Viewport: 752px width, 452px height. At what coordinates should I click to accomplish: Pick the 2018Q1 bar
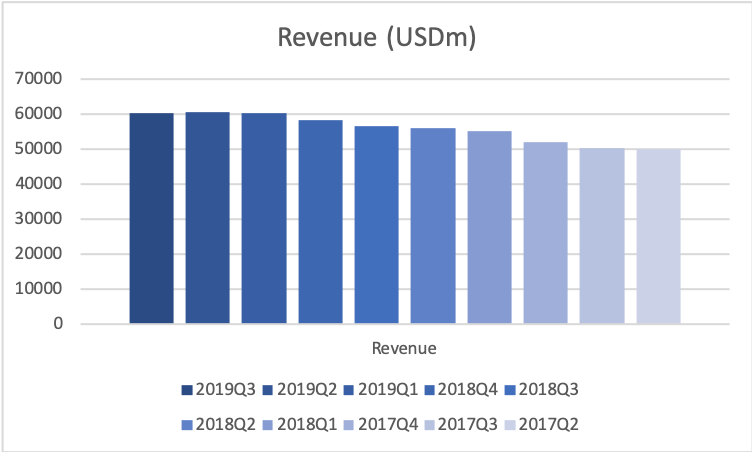490,227
